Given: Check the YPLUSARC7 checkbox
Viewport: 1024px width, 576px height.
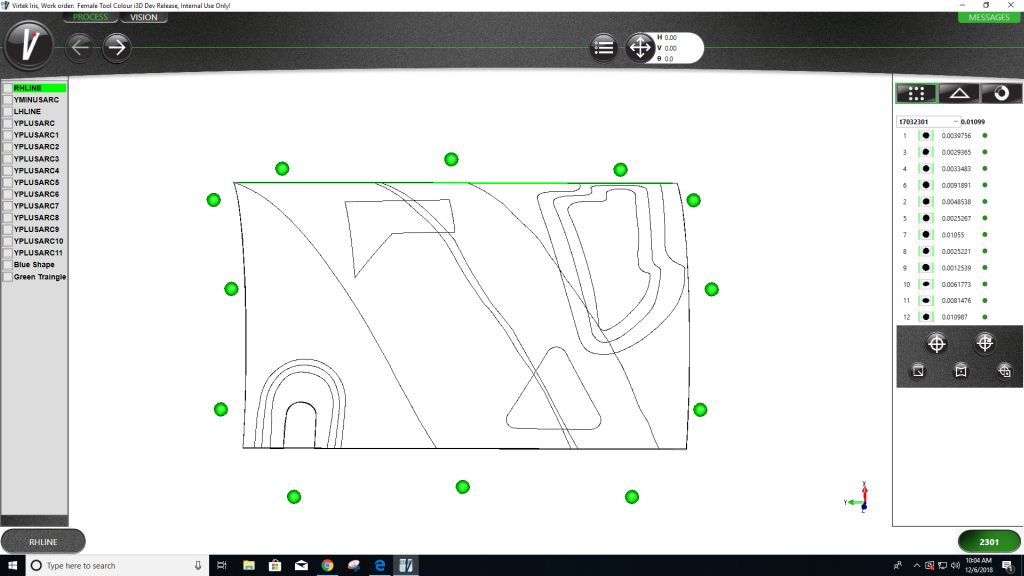Looking at the screenshot, I should coord(8,206).
